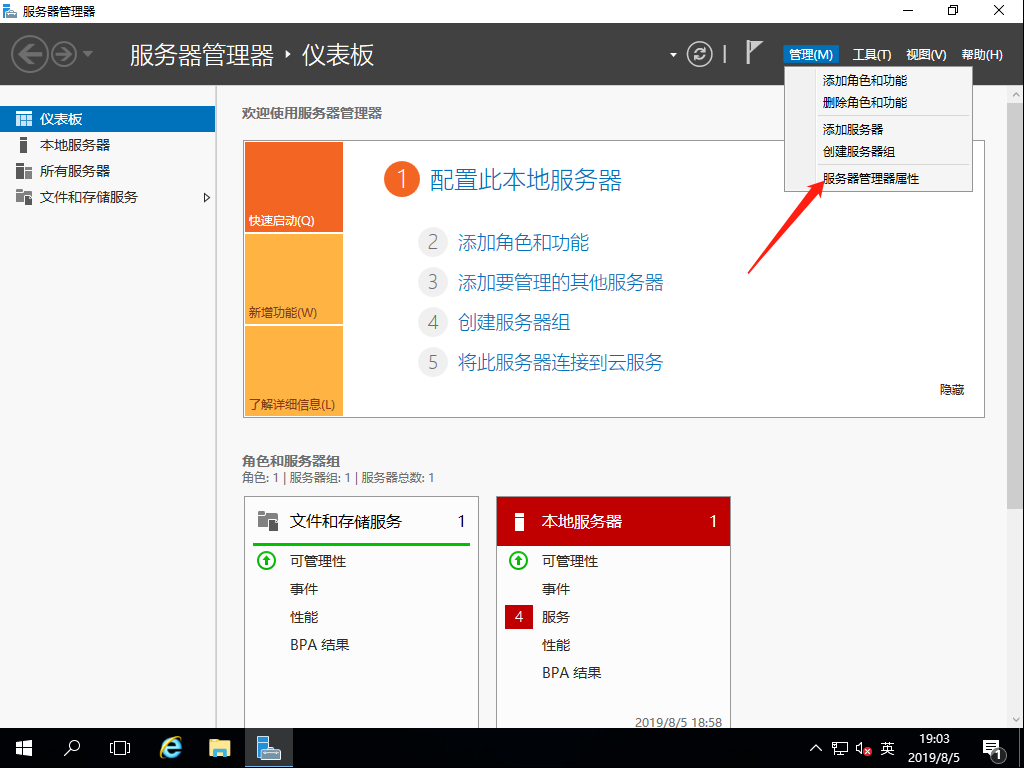Open taskbar search magnifier

tap(72, 748)
